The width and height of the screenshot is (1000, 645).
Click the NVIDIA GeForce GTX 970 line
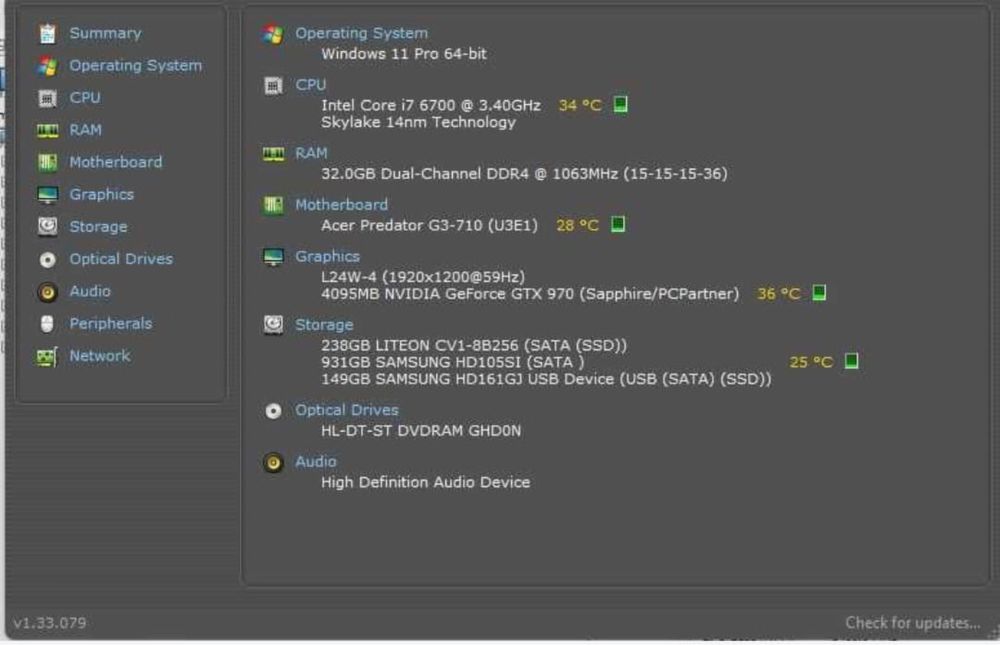(x=530, y=294)
